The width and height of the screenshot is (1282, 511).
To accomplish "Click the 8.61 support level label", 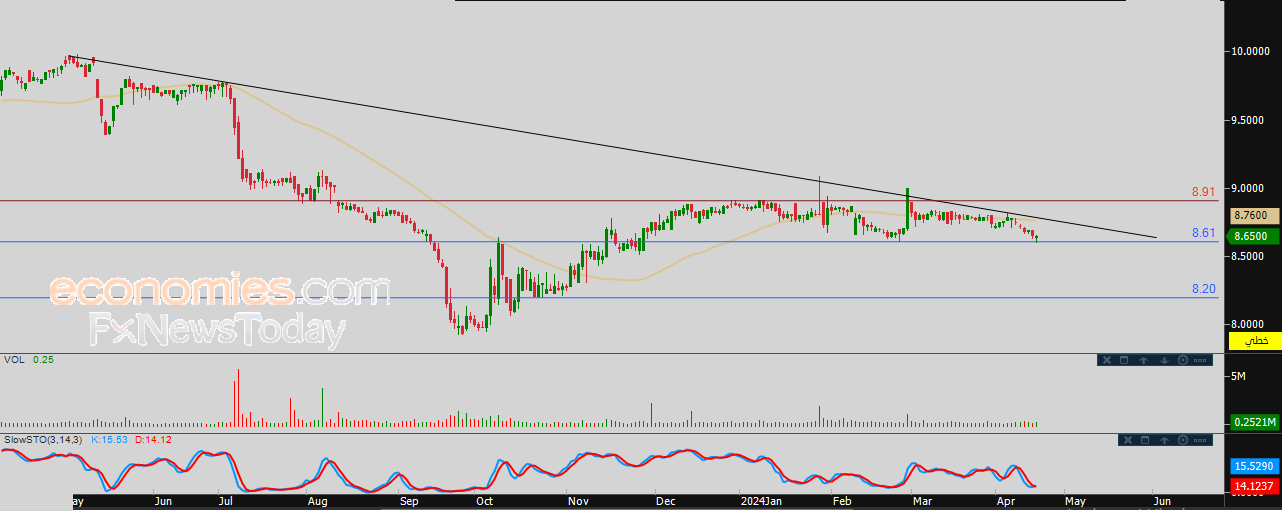I will [1203, 232].
